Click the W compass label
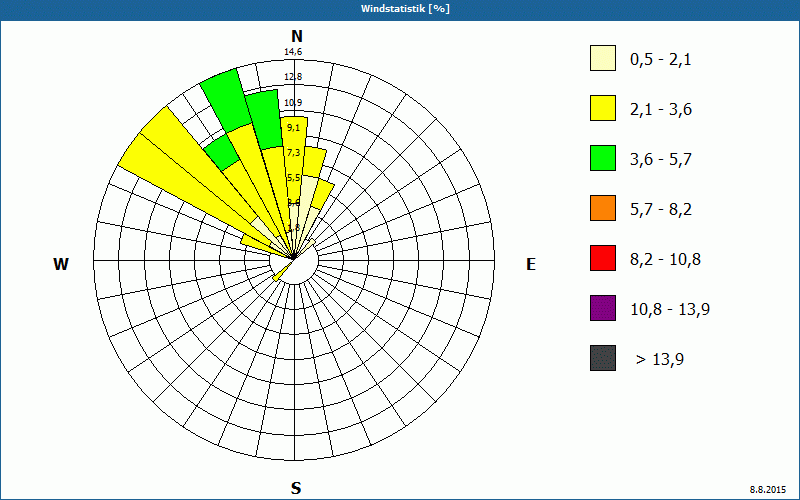 (61, 264)
